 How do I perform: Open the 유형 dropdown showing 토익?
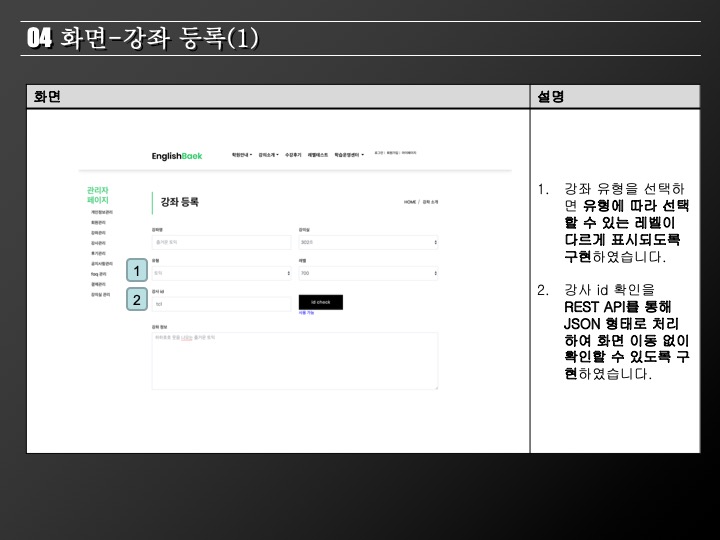[x=221, y=273]
